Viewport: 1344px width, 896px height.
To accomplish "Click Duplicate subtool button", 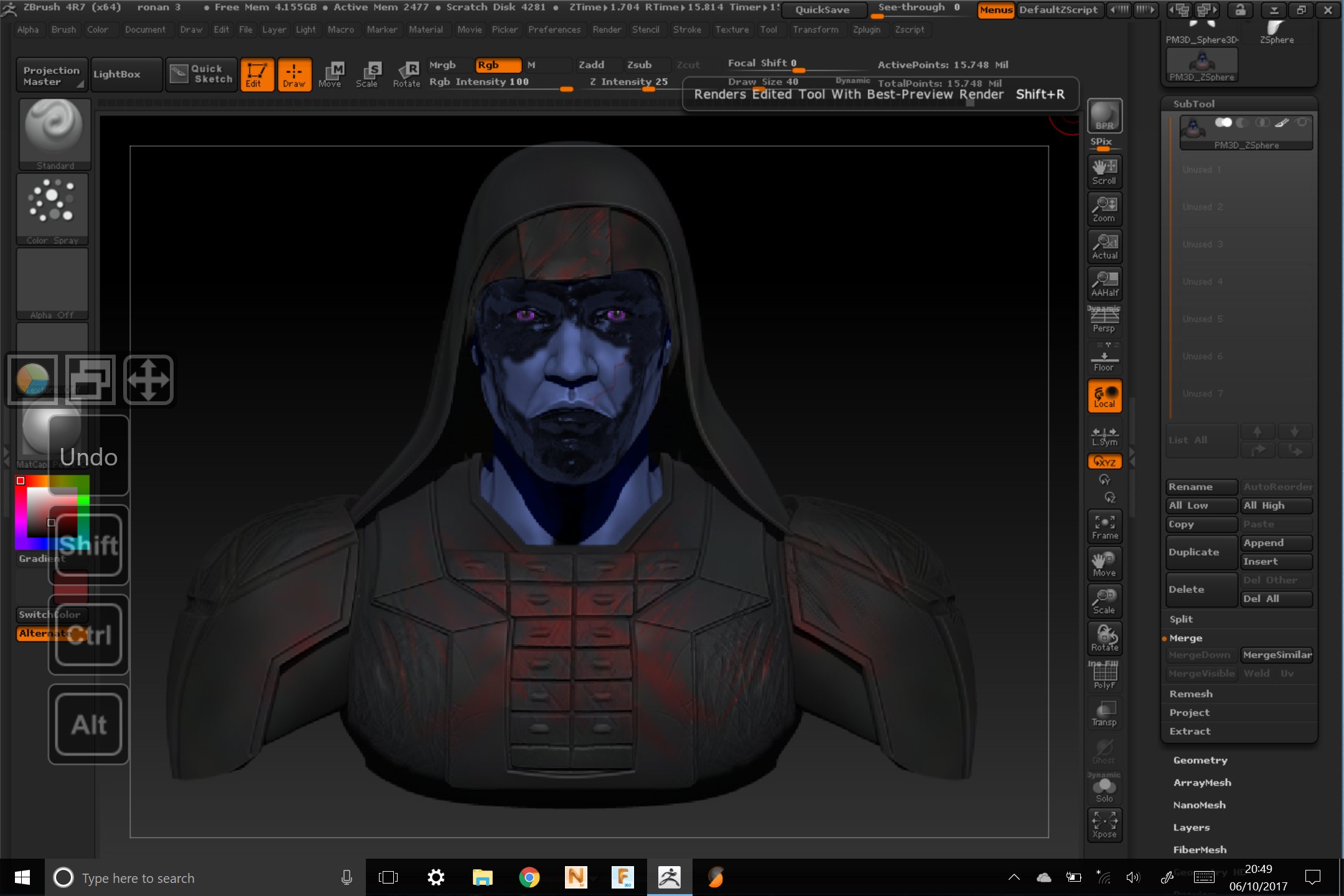I will [1201, 552].
